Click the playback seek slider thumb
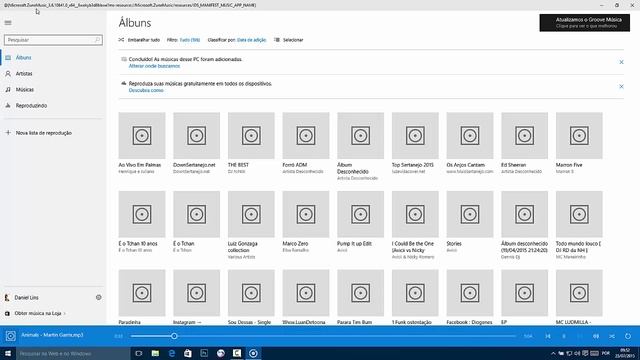Image resolution: width=640 pixels, height=360 pixels. click(174, 336)
